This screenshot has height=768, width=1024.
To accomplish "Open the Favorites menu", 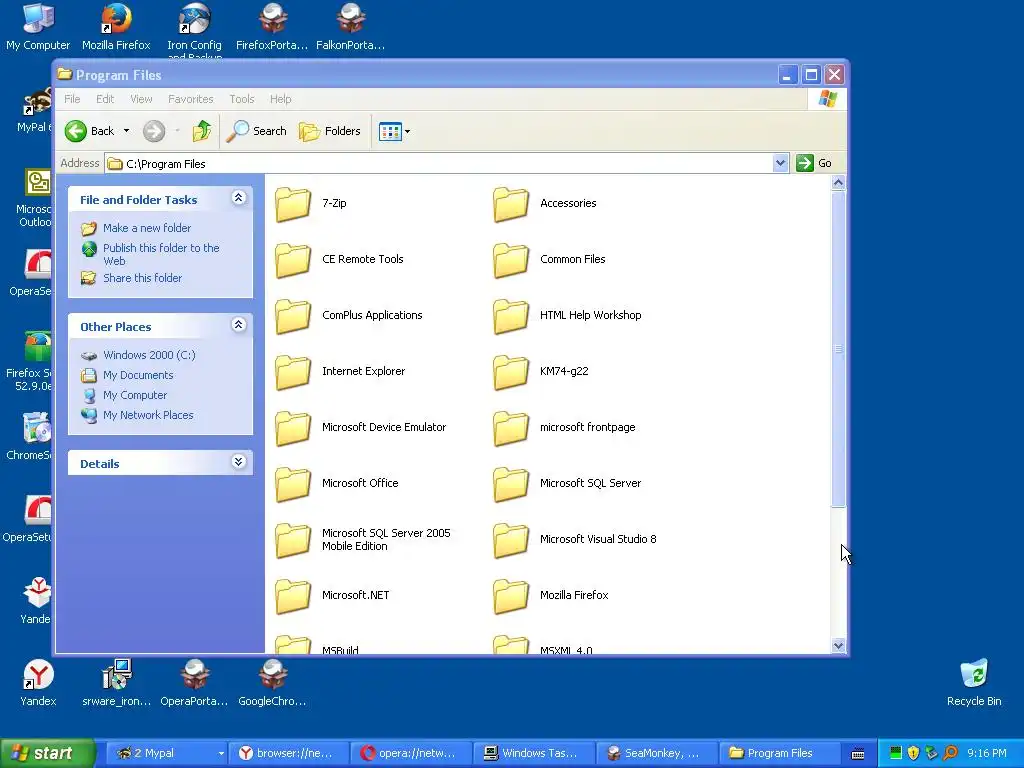I will pyautogui.click(x=191, y=99).
